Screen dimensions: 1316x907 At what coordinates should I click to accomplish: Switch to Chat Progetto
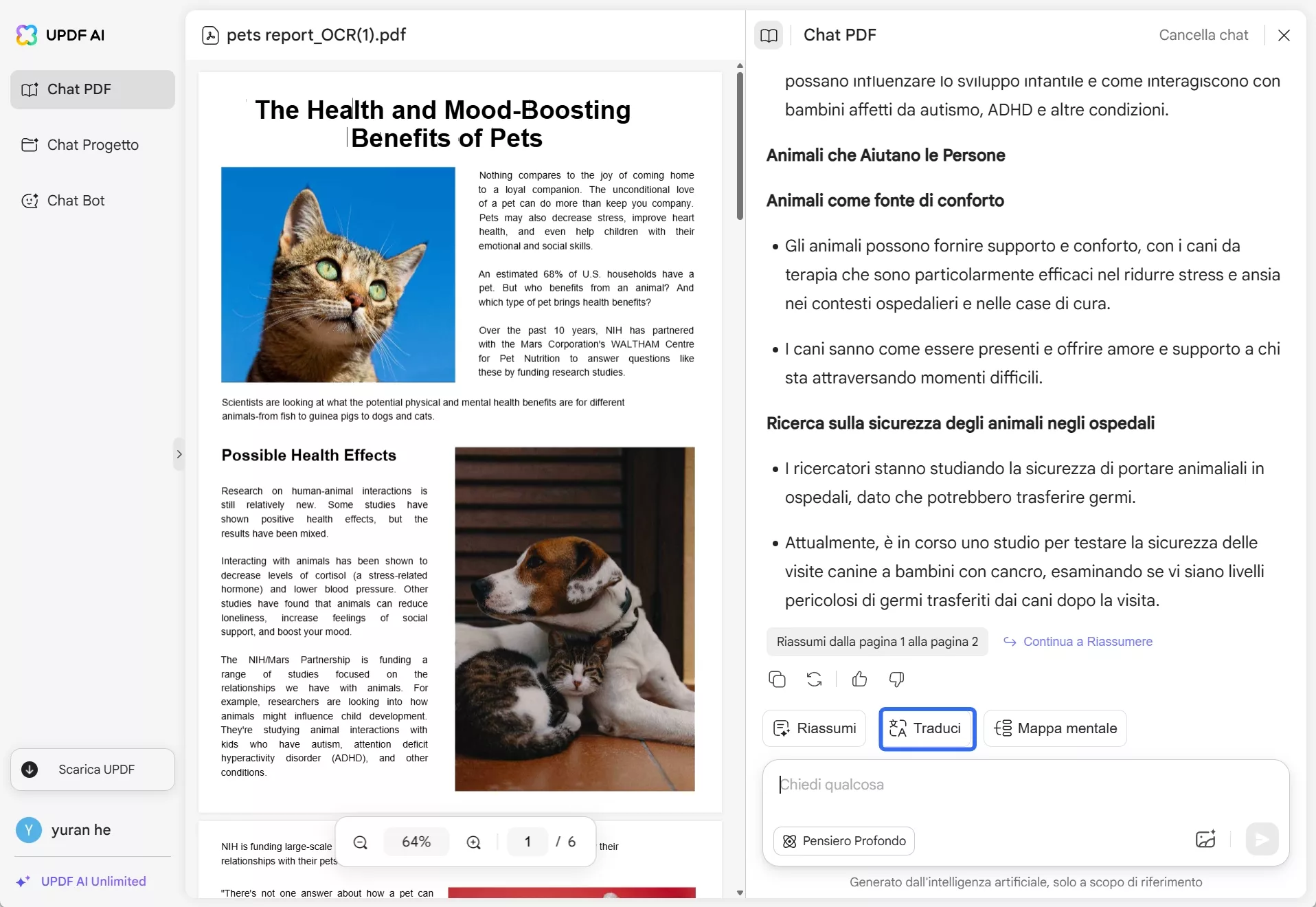tap(93, 145)
